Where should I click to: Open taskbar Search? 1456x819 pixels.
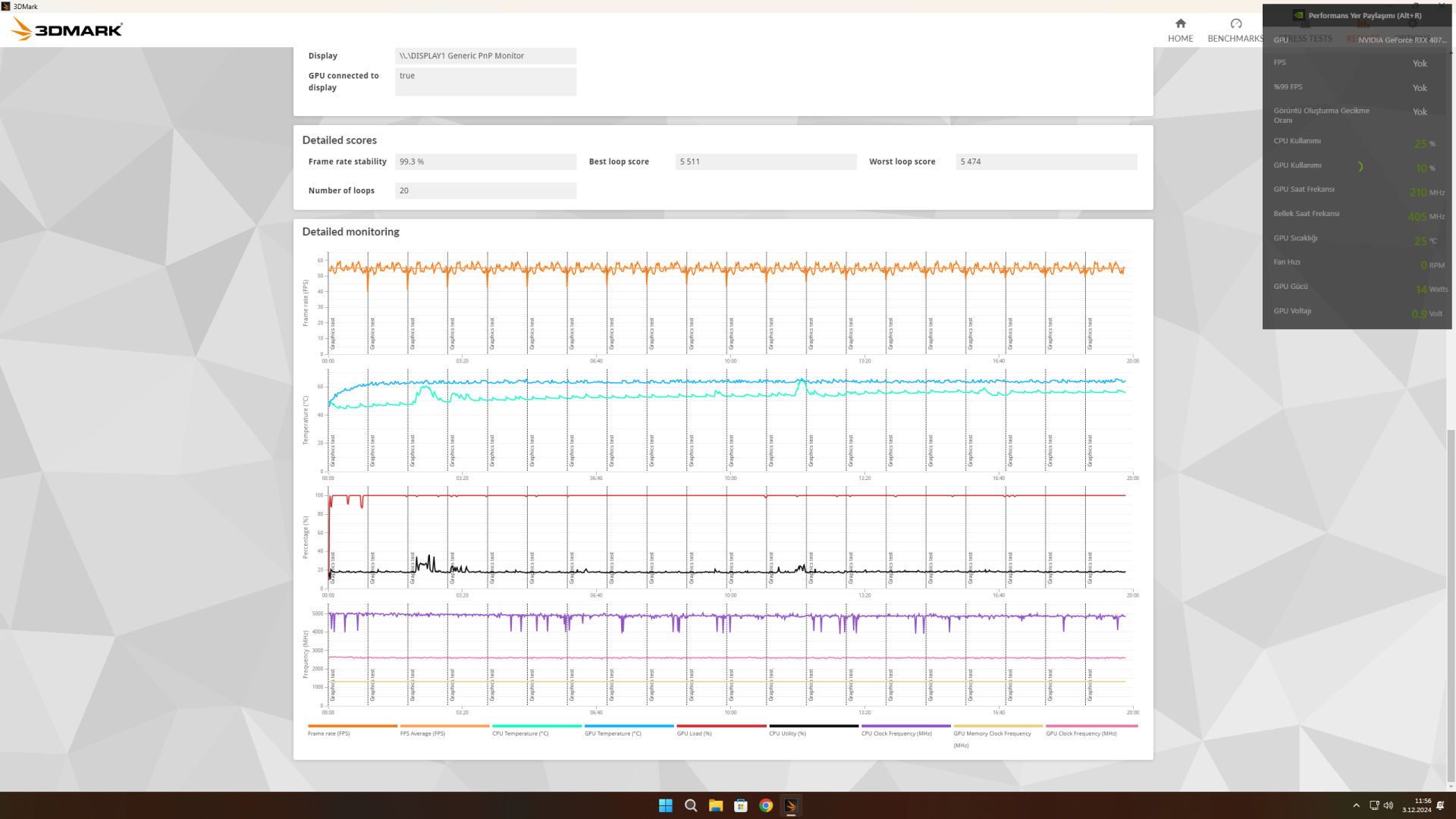691,805
